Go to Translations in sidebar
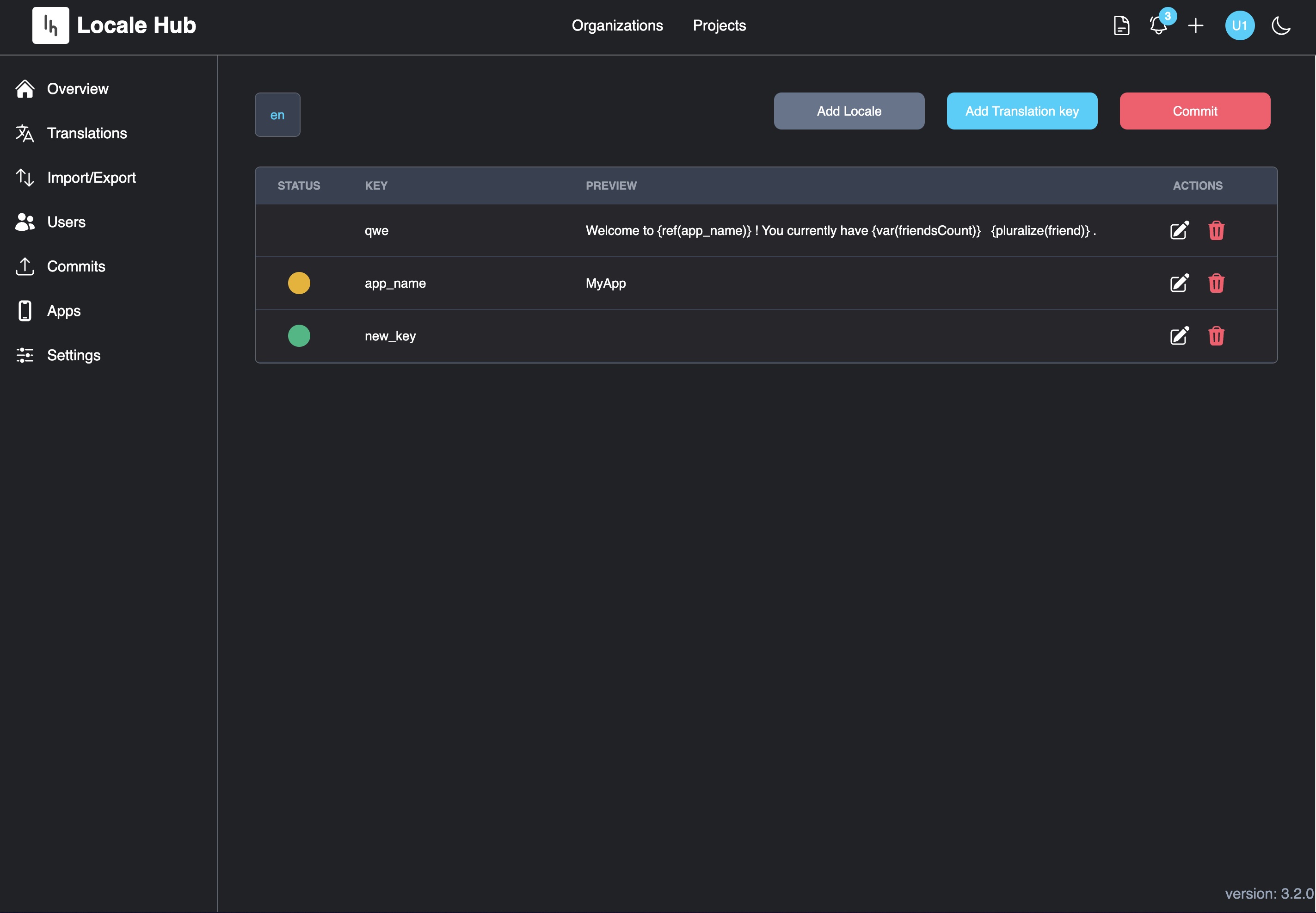The height and width of the screenshot is (913, 1316). tap(87, 133)
